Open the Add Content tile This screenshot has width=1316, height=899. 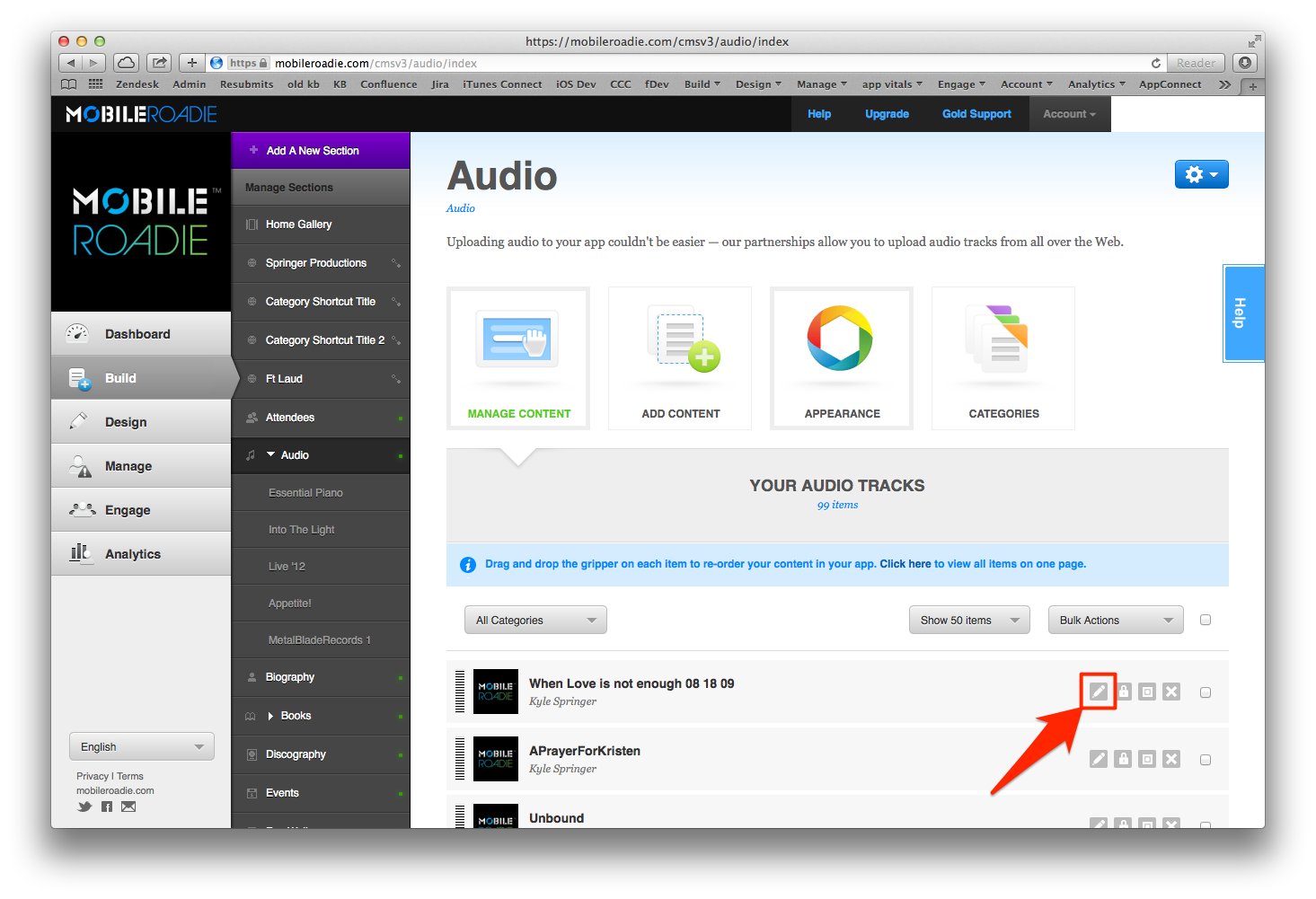point(680,358)
